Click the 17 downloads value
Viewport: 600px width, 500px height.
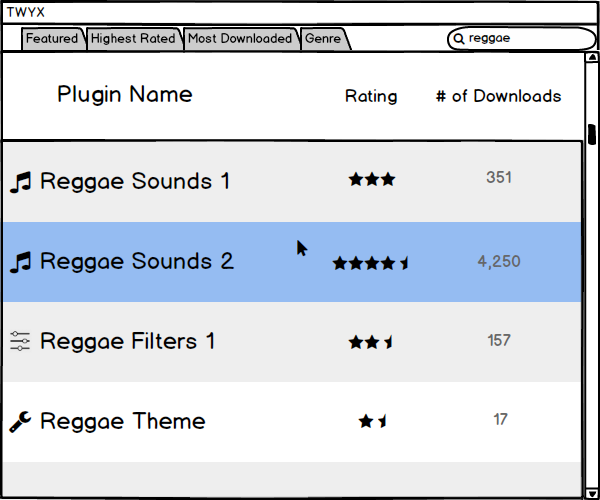[501, 420]
